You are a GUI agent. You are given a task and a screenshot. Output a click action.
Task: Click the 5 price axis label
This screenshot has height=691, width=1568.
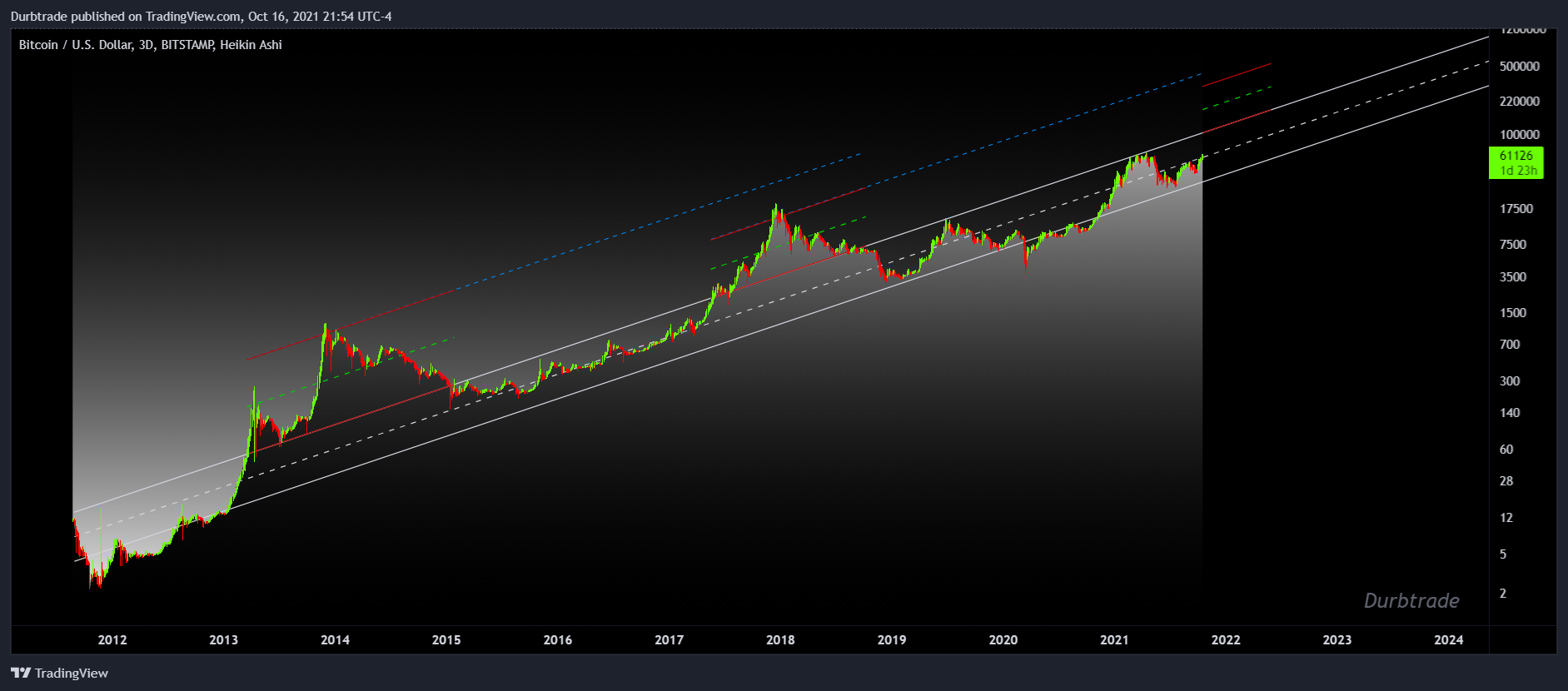point(1503,554)
